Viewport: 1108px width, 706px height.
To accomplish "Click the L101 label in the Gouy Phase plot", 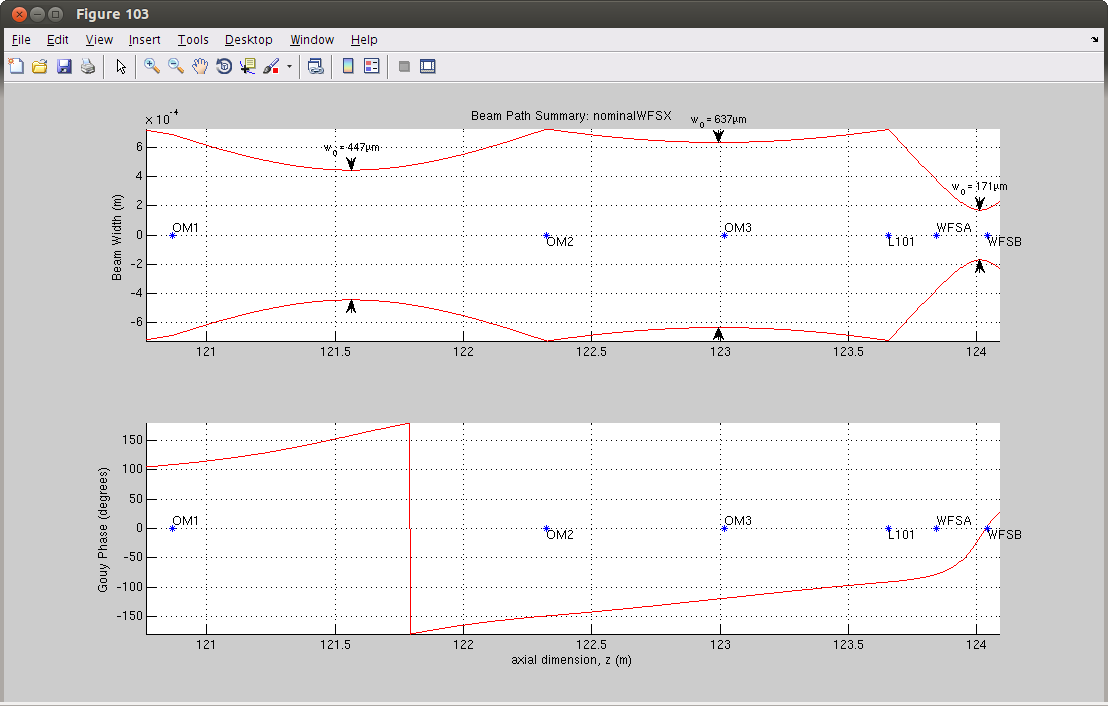I will coord(901,535).
